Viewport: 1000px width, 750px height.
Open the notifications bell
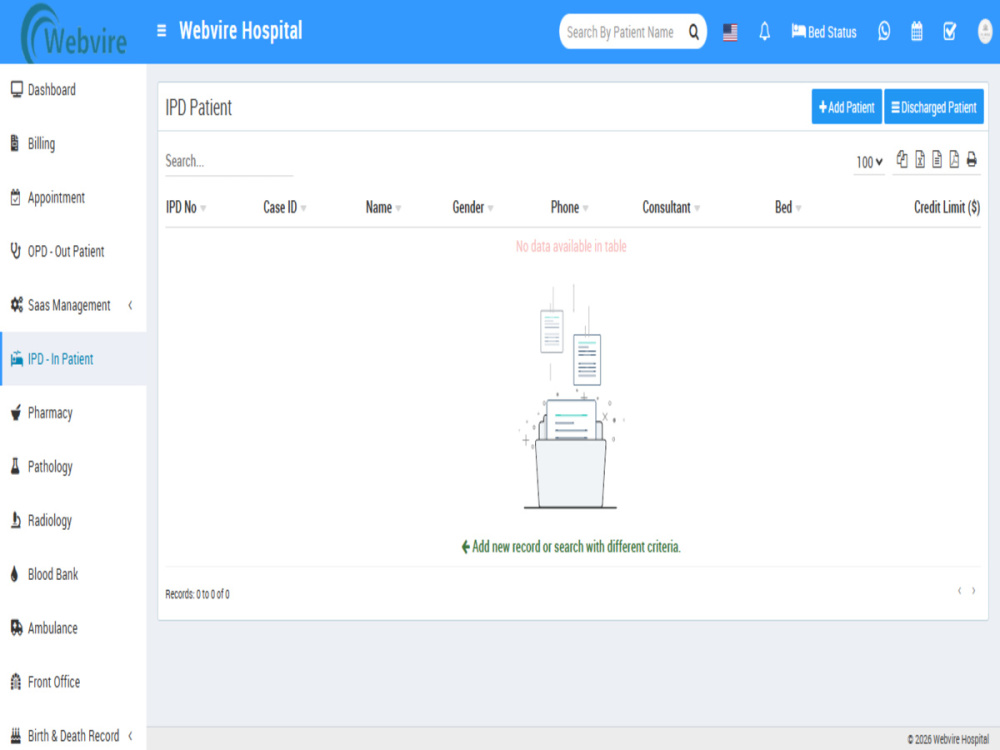764,31
